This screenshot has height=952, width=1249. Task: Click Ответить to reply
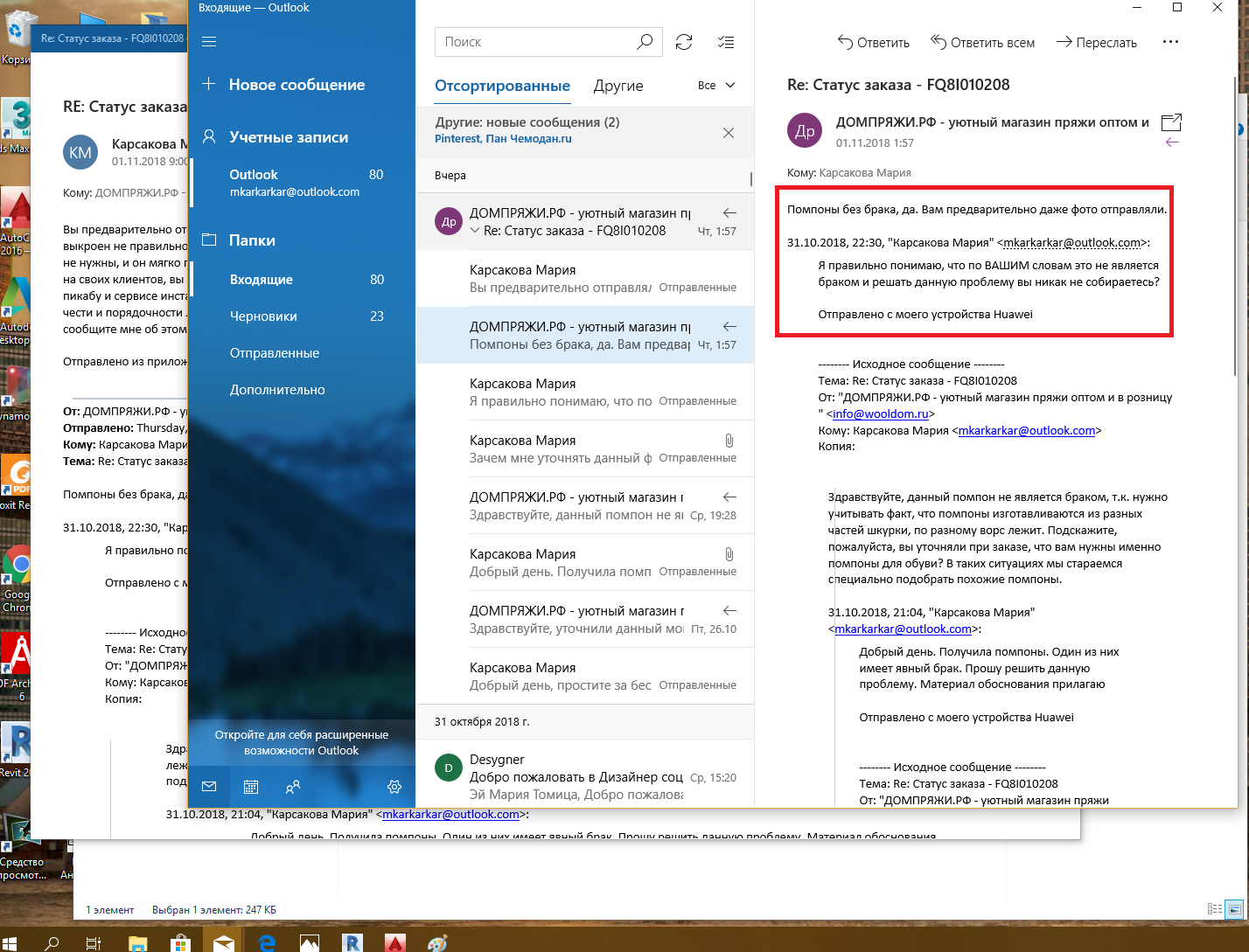tap(873, 42)
